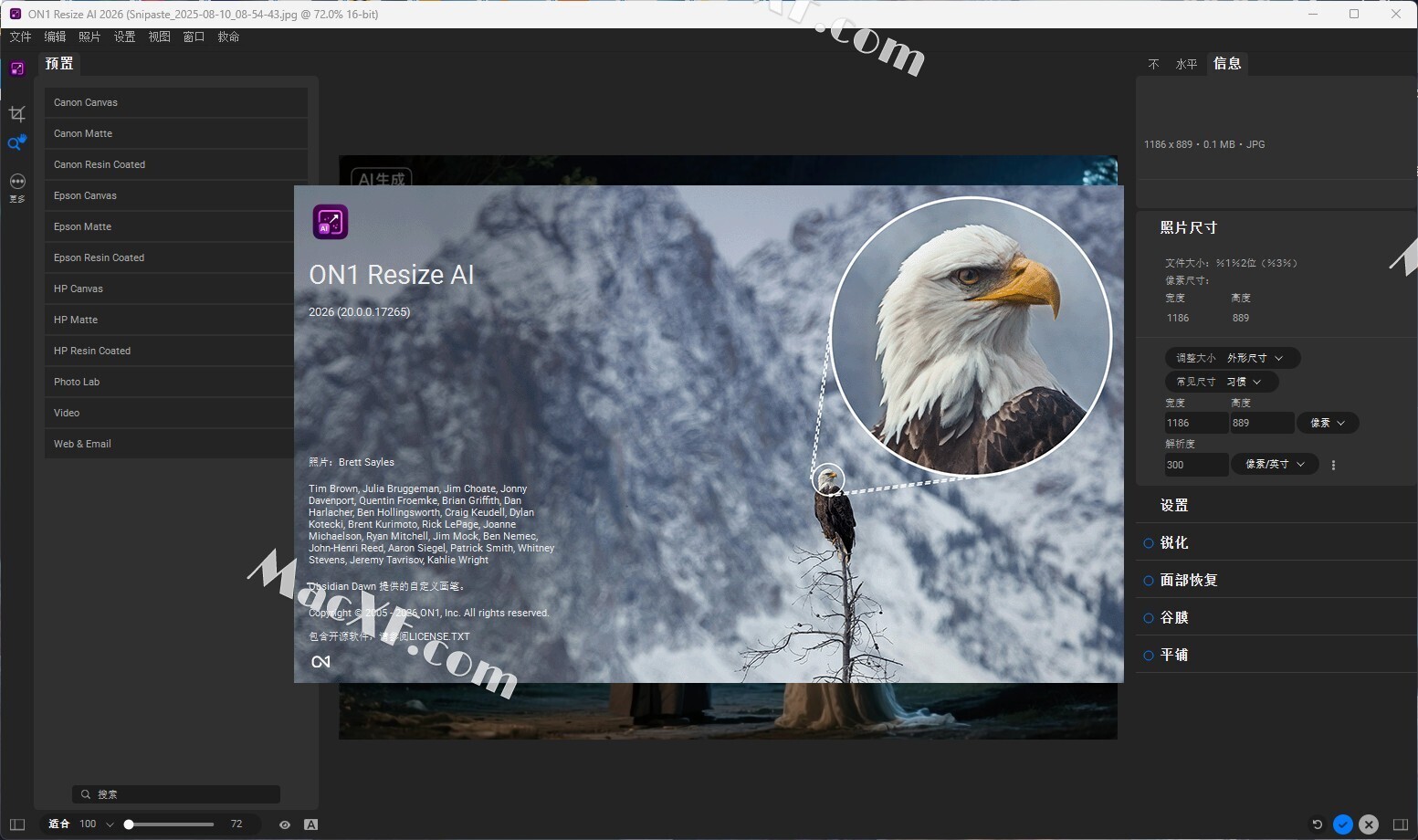
Task: Click the app icon in the title bar
Action: click(x=15, y=14)
